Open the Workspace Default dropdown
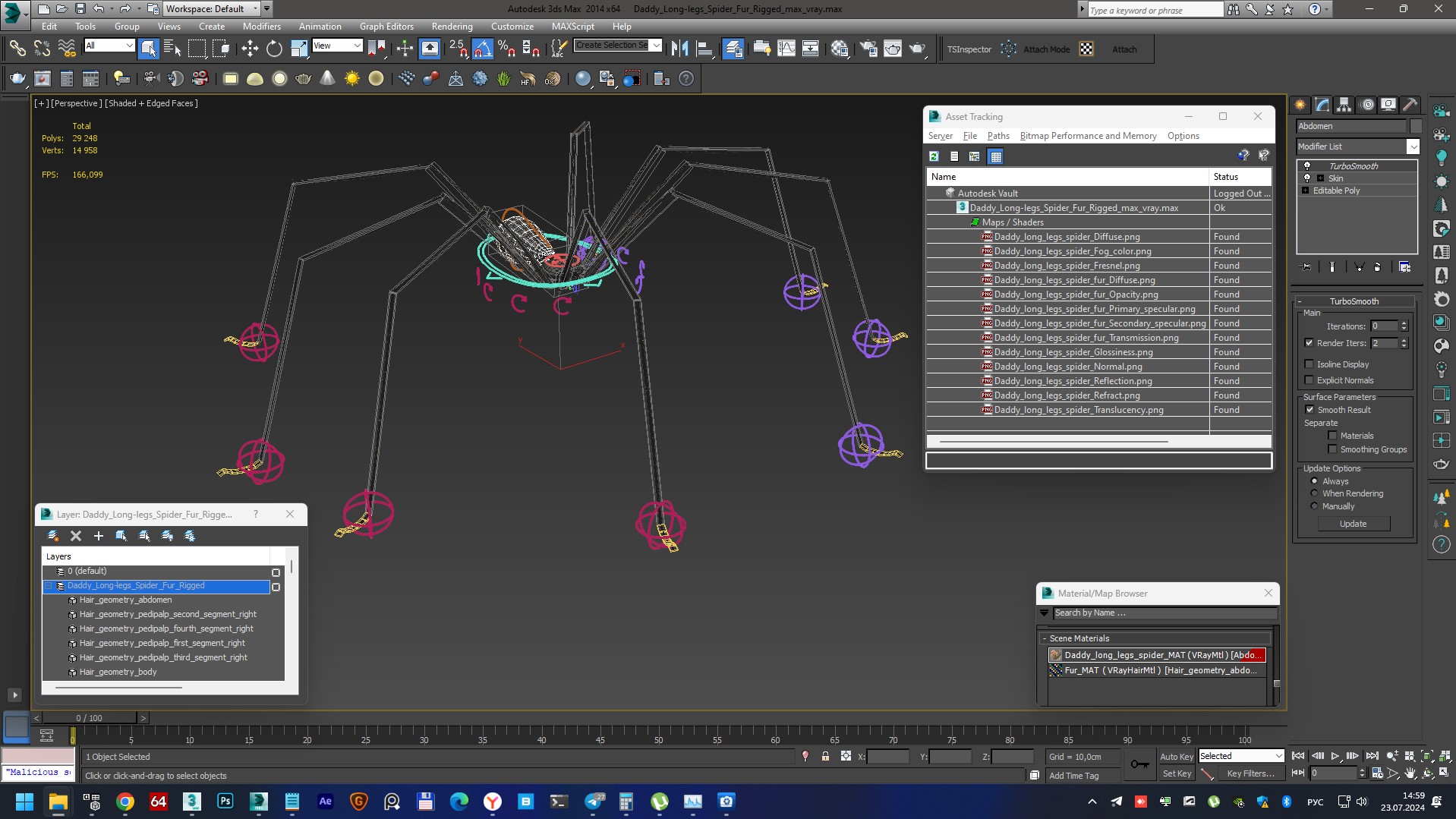This screenshot has width=1456, height=819. click(x=213, y=9)
